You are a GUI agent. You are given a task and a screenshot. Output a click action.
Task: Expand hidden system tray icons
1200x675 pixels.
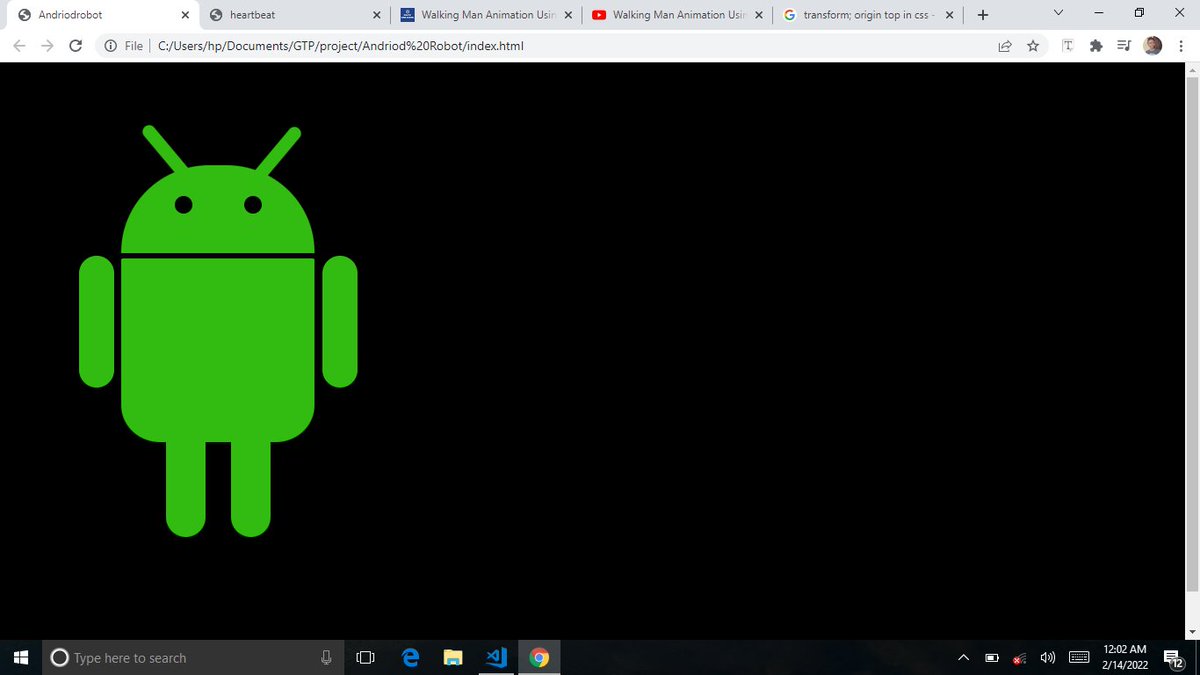coord(963,657)
